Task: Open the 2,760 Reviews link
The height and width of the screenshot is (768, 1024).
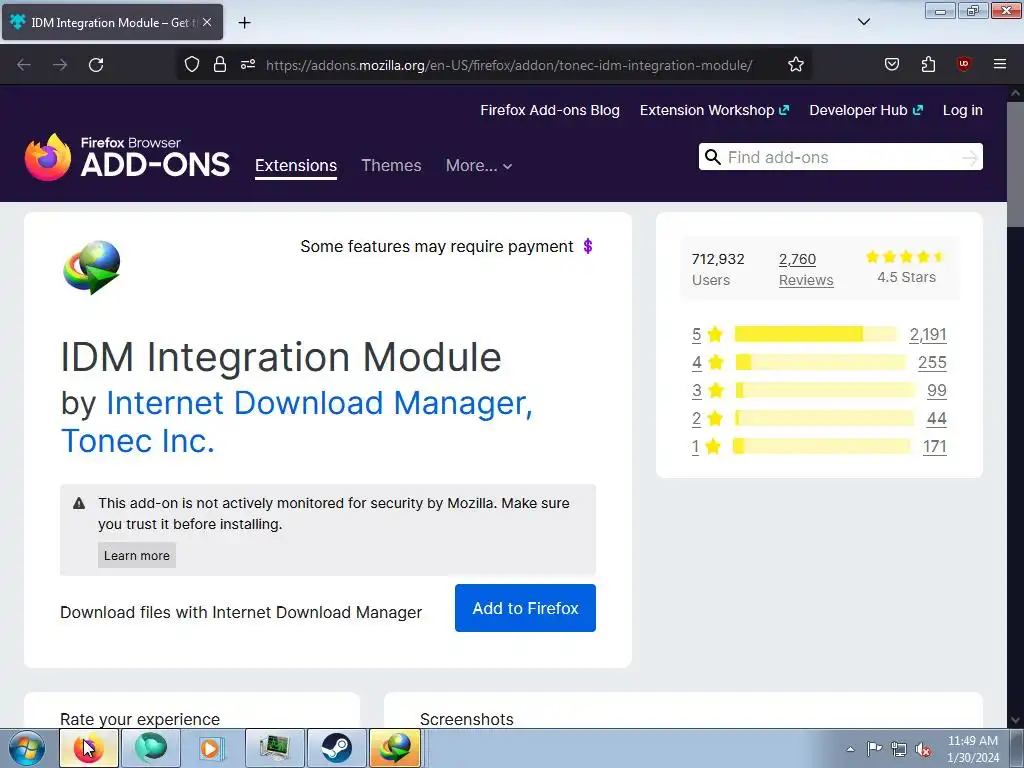Action: coord(806,269)
